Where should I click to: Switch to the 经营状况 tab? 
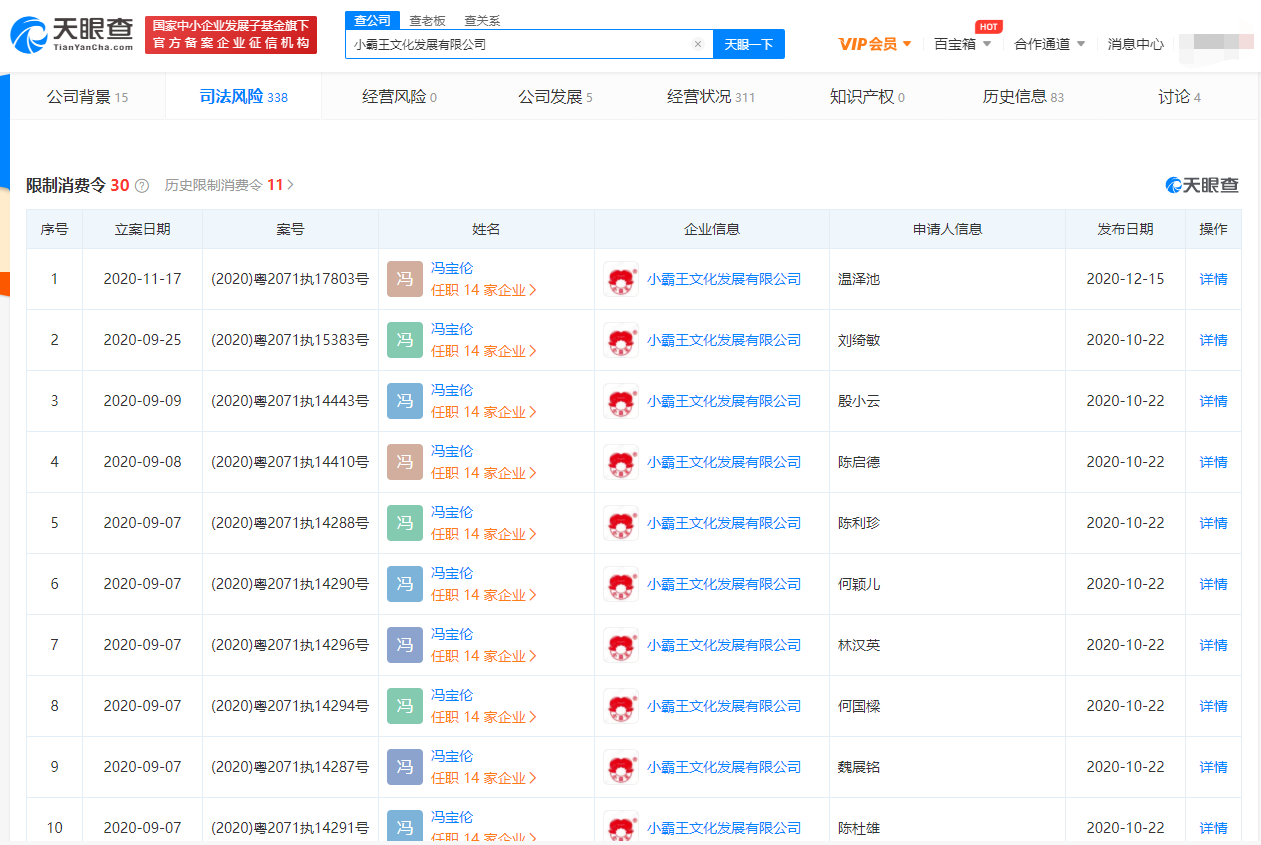tap(711, 97)
